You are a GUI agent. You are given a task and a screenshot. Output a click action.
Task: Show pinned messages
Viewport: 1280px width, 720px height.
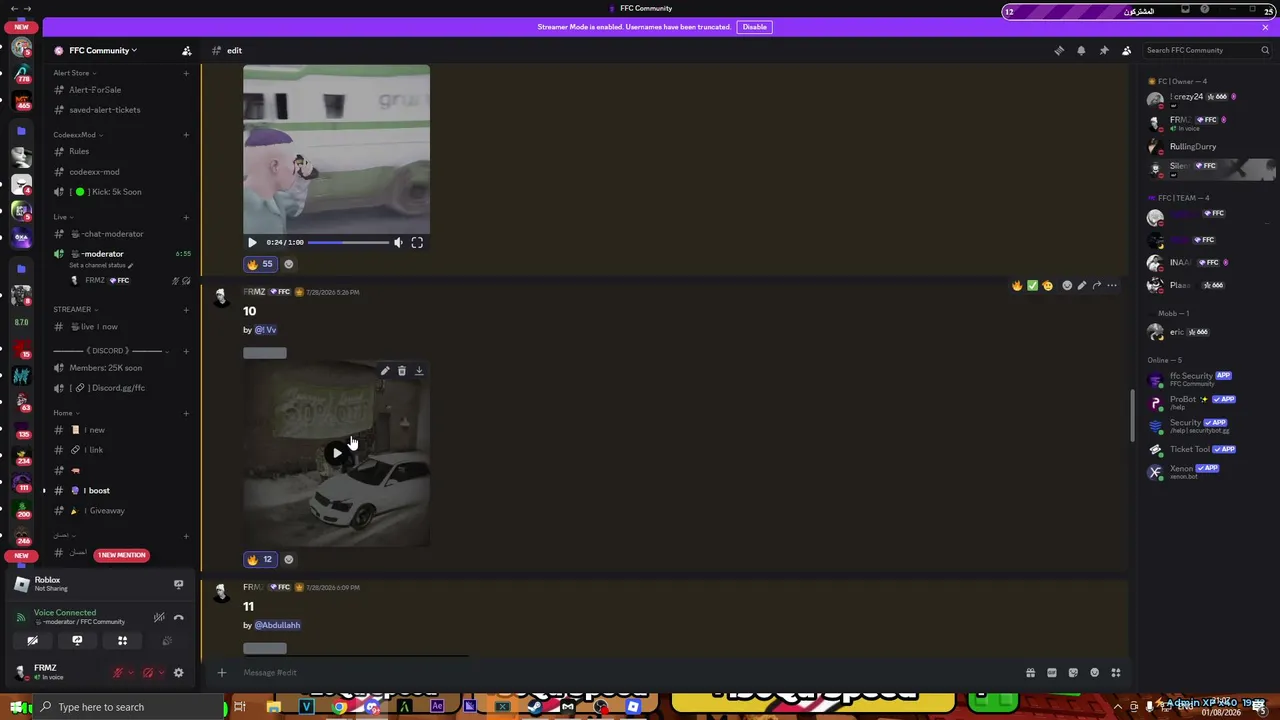pyautogui.click(x=1104, y=50)
